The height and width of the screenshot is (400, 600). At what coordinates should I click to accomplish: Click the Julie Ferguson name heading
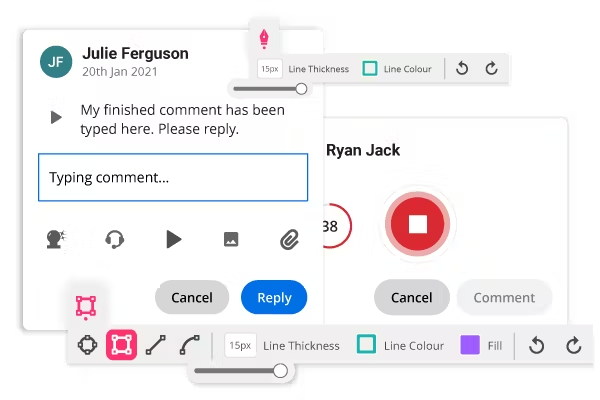[x=135, y=54]
